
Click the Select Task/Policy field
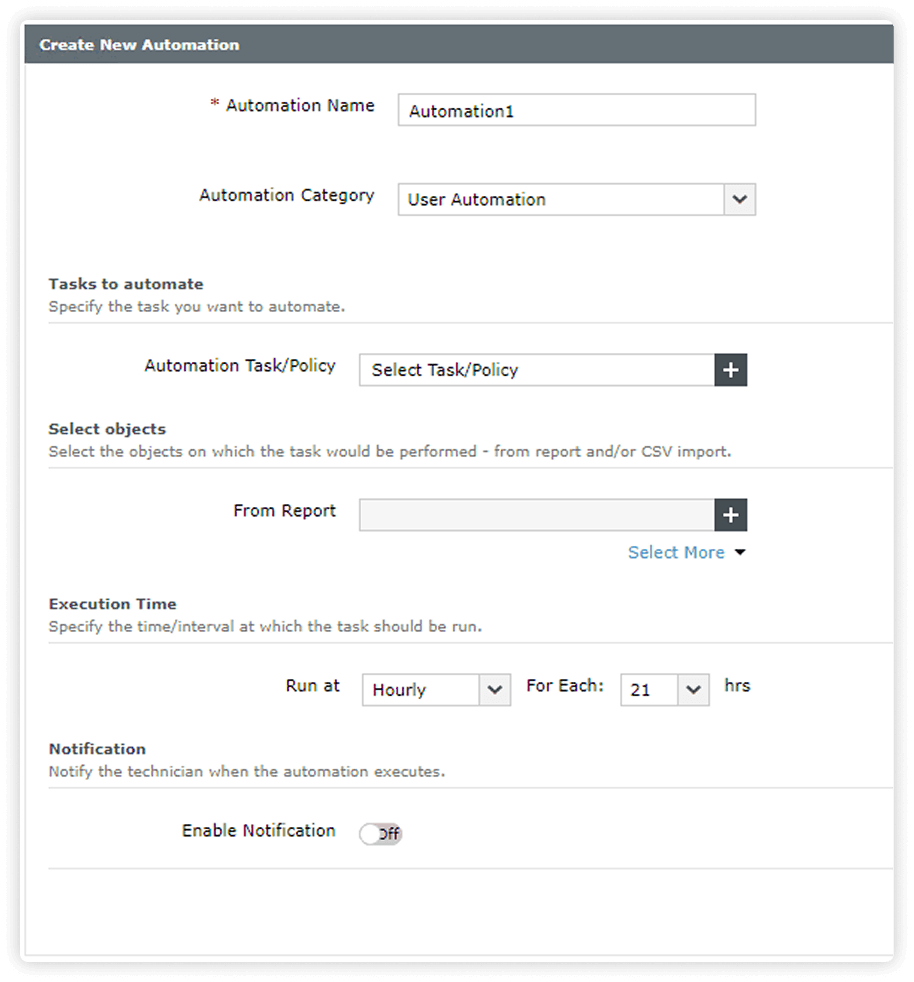coord(536,370)
